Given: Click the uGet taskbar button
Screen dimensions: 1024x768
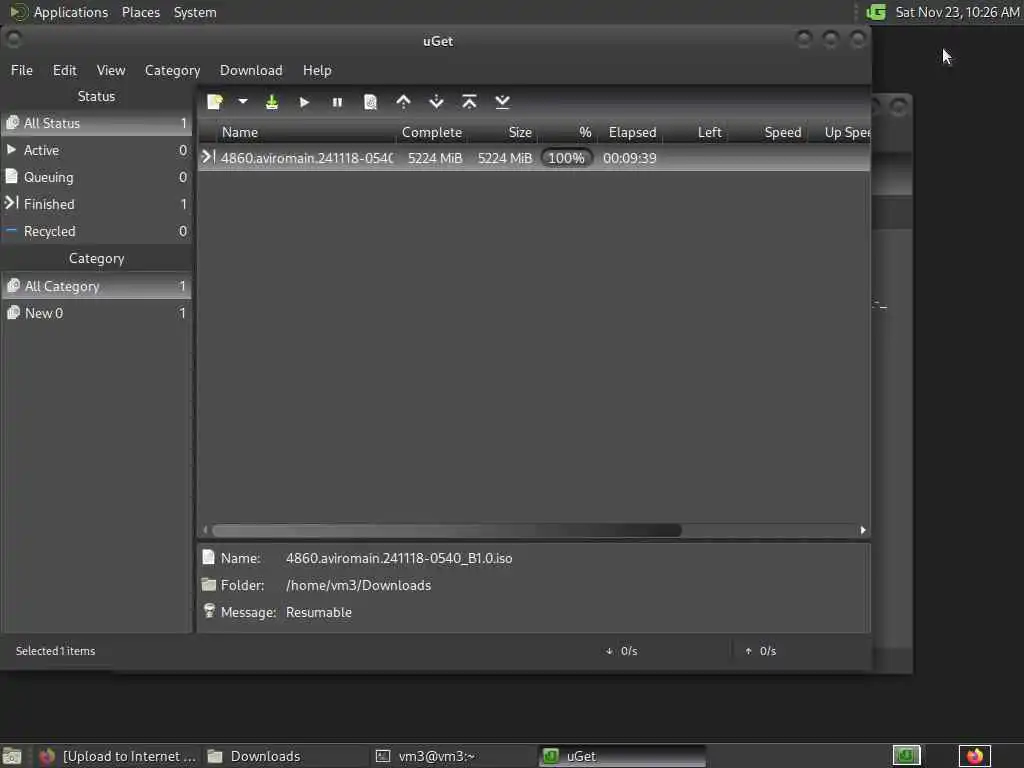Looking at the screenshot, I should 622,756.
